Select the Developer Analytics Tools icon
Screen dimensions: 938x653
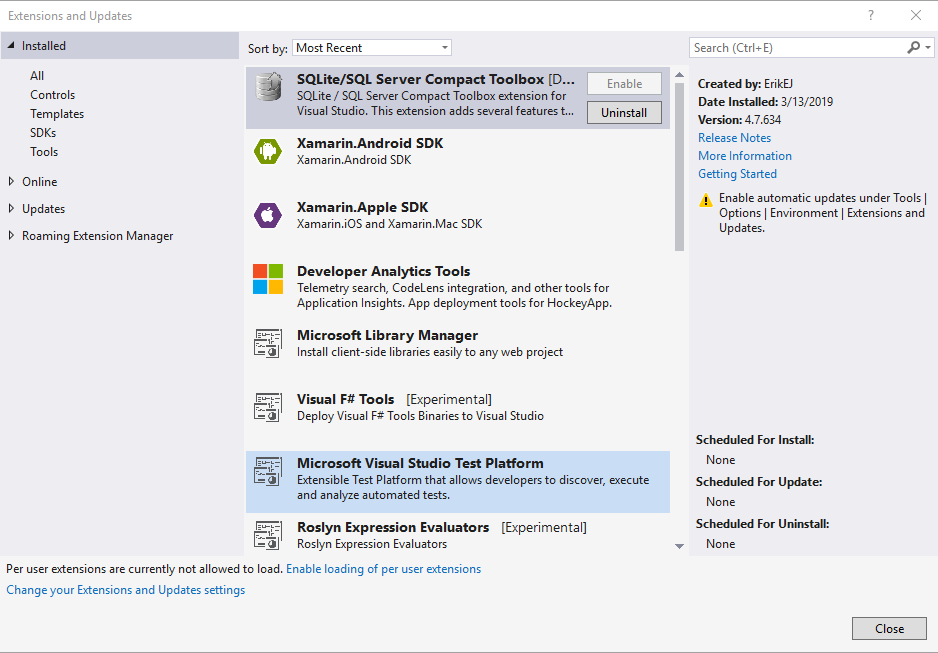(x=268, y=279)
